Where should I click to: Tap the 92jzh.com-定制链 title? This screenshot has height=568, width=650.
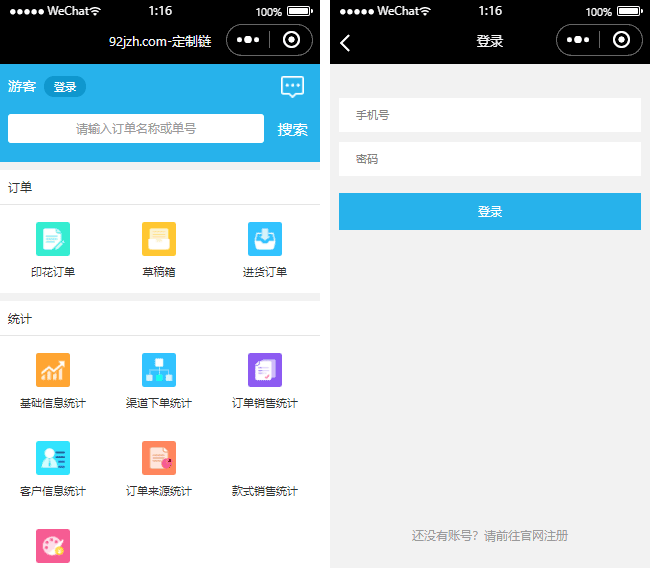160,41
